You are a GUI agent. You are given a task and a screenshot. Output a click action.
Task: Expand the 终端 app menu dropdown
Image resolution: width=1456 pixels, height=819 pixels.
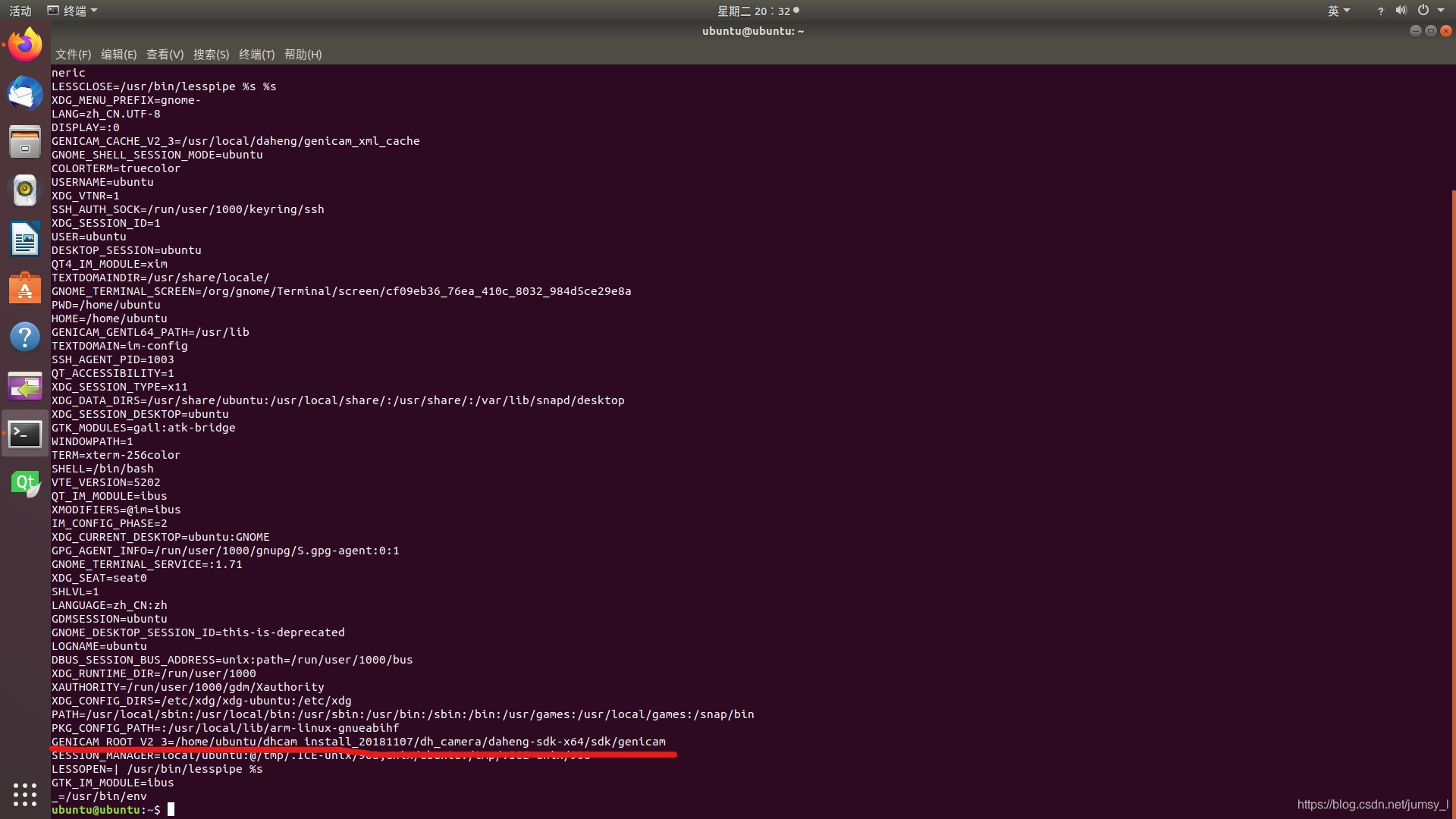tap(74, 11)
